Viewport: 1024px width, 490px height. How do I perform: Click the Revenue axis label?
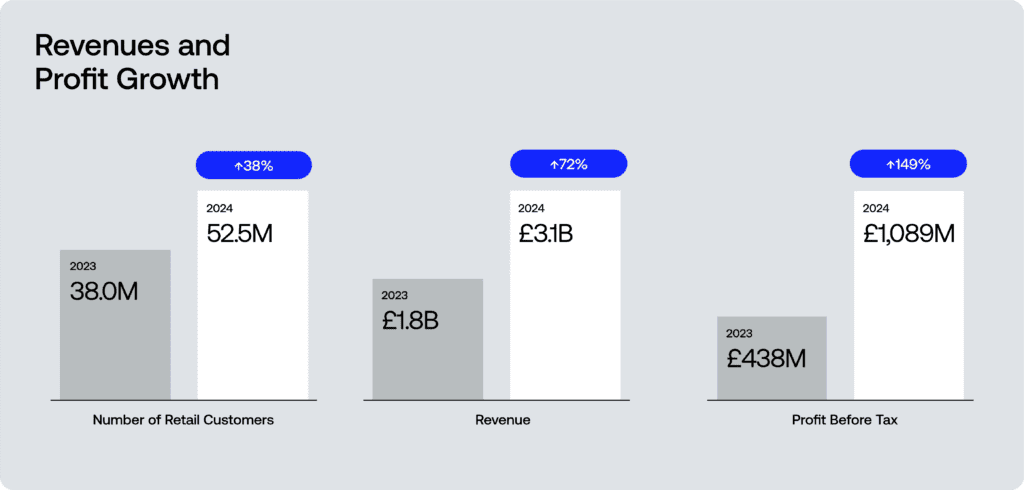pos(503,420)
